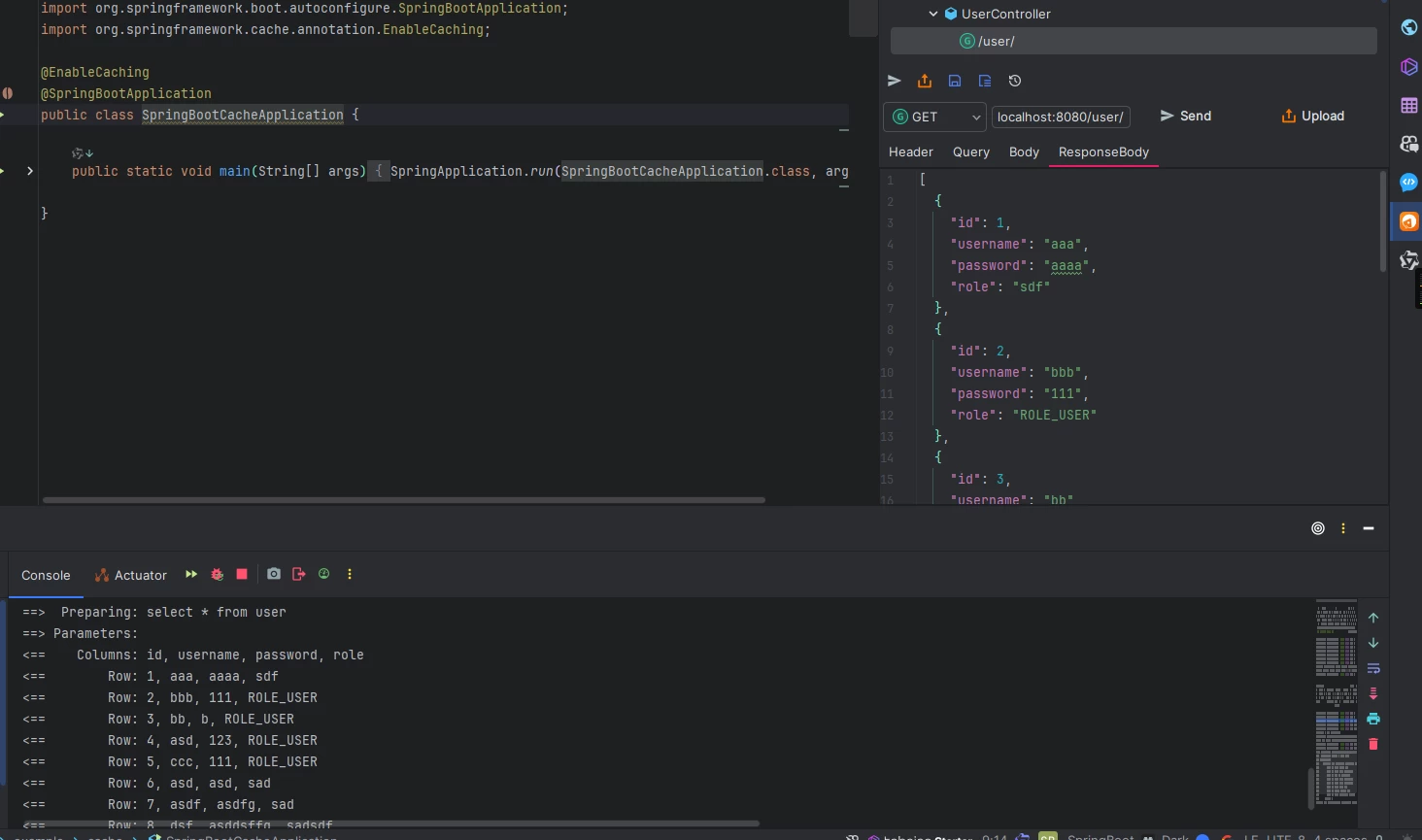Screen dimensions: 1422x840
Task: Open the knot-shaped AI assistant icon
Action: 1408,260
